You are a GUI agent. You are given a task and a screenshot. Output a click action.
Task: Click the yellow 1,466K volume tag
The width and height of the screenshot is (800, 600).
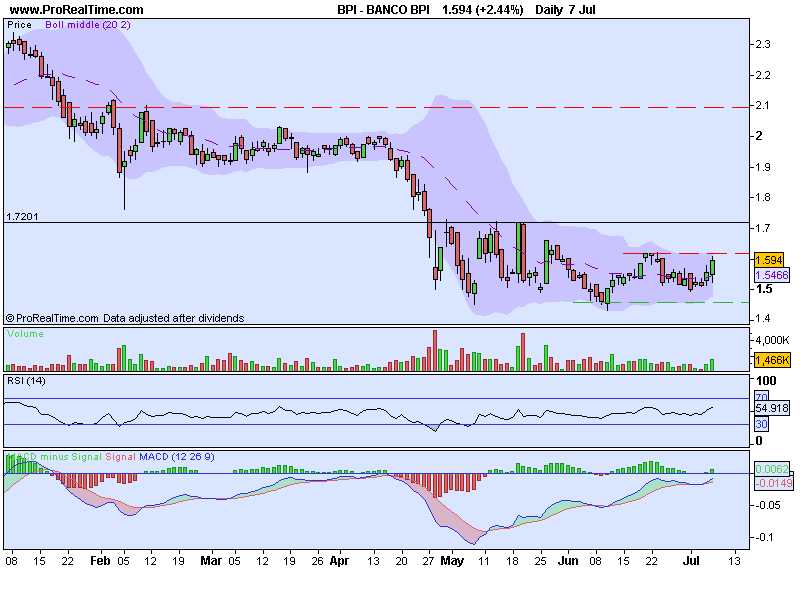click(x=772, y=360)
